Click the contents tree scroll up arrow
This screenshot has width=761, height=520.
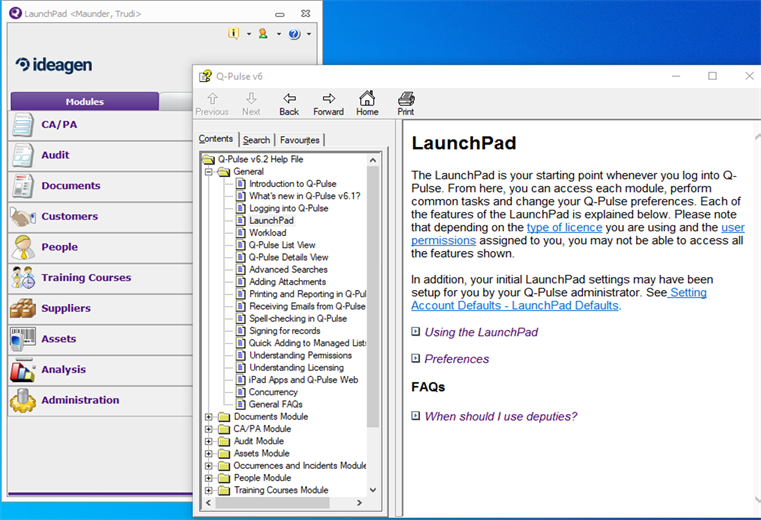coord(373,160)
